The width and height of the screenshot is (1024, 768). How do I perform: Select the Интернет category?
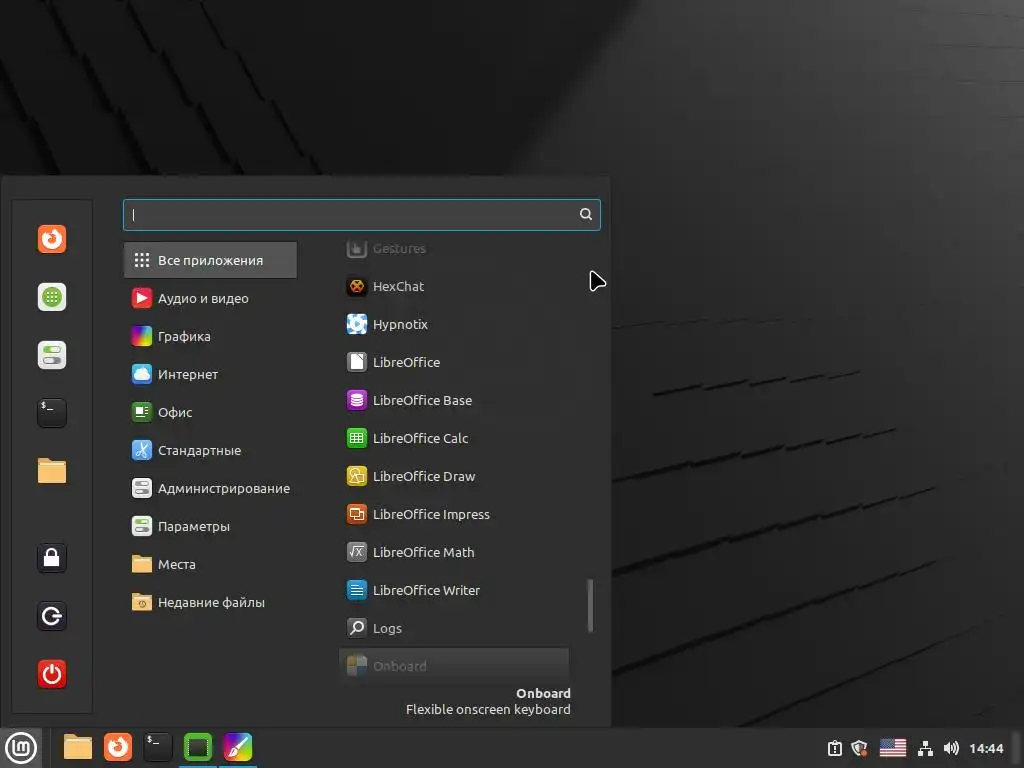pyautogui.click(x=210, y=374)
